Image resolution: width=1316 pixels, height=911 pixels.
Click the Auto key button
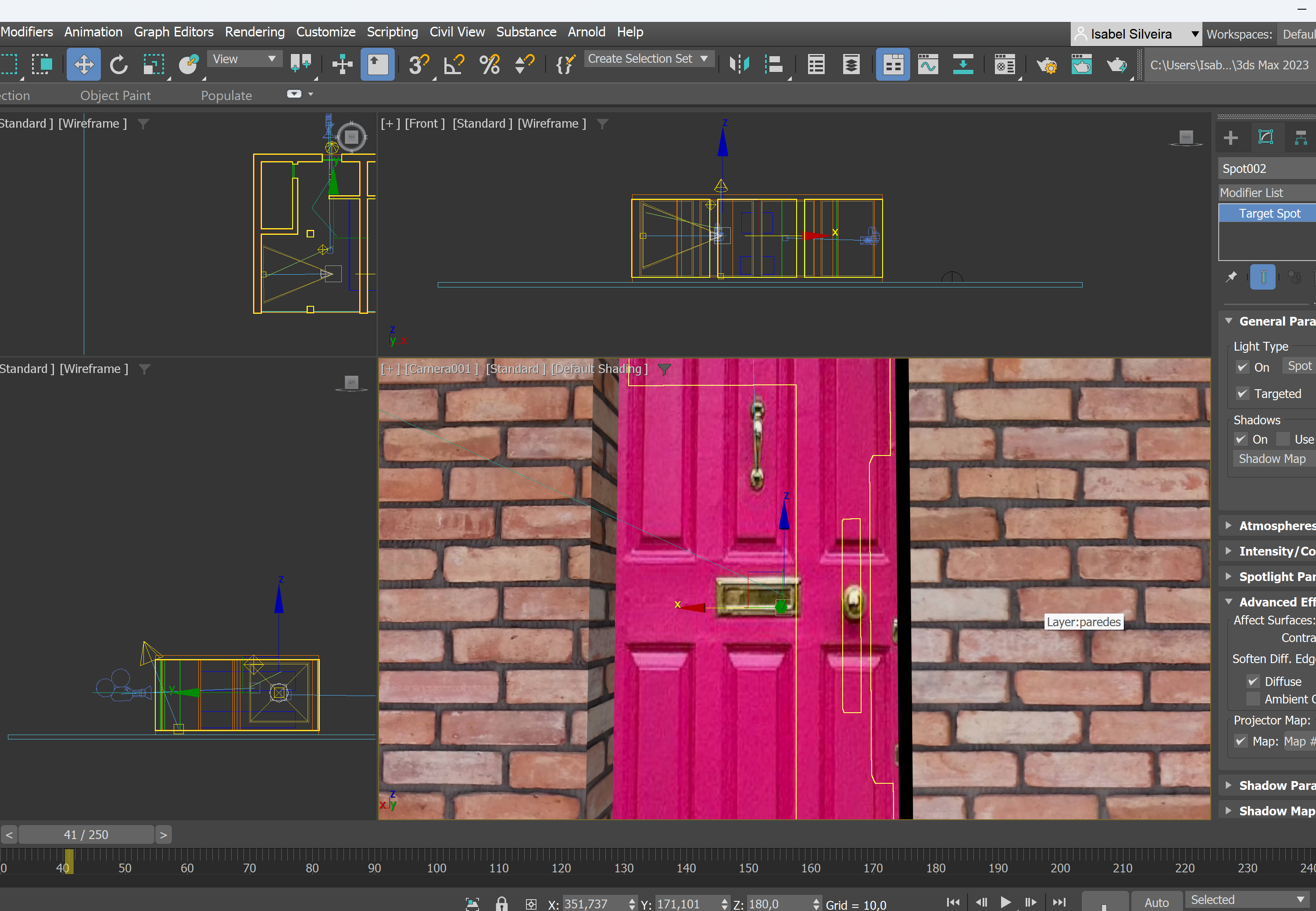(x=1156, y=902)
